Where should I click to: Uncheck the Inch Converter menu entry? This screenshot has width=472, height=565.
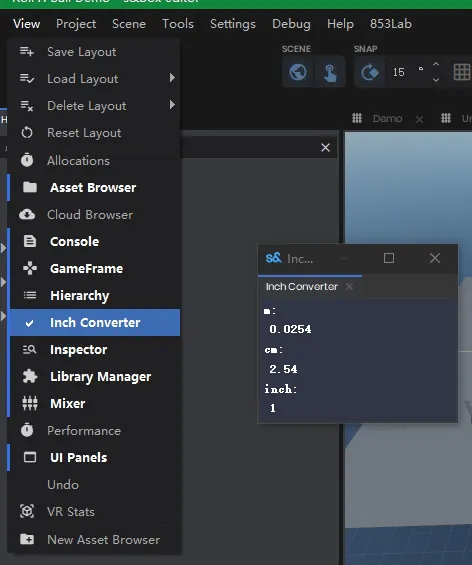tap(95, 322)
